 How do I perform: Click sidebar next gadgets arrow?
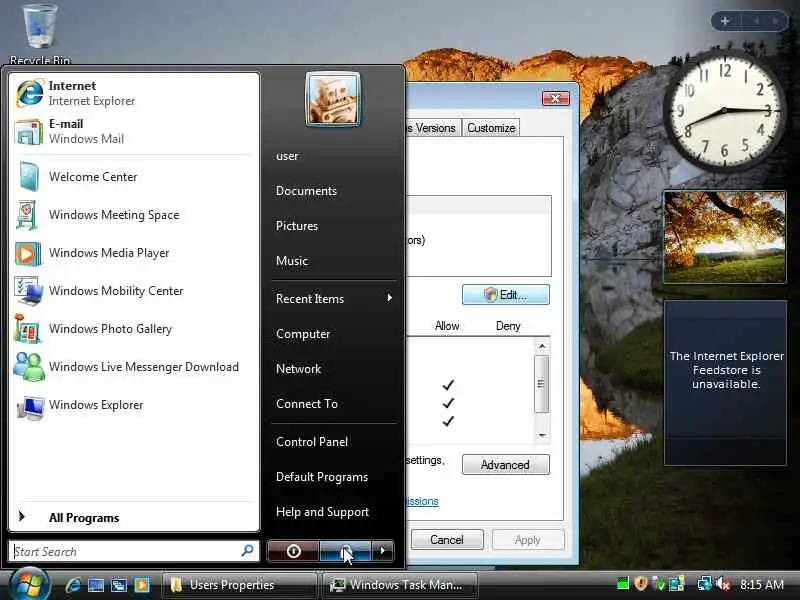point(776,21)
